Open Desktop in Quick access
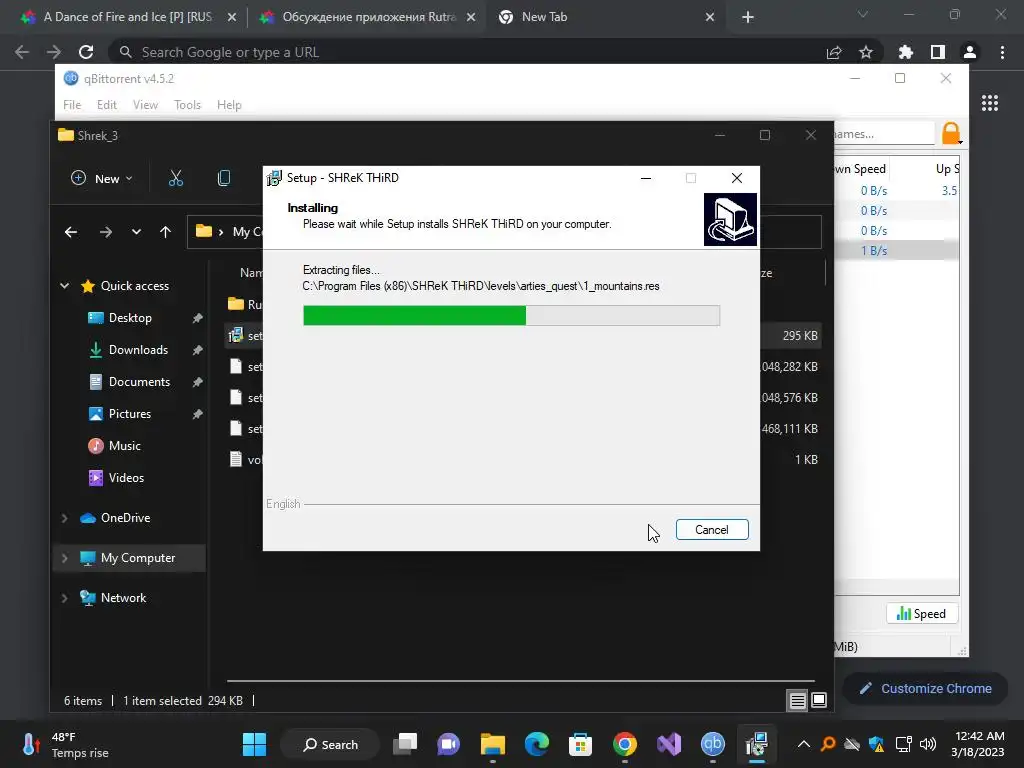The image size is (1024, 768). 130,318
